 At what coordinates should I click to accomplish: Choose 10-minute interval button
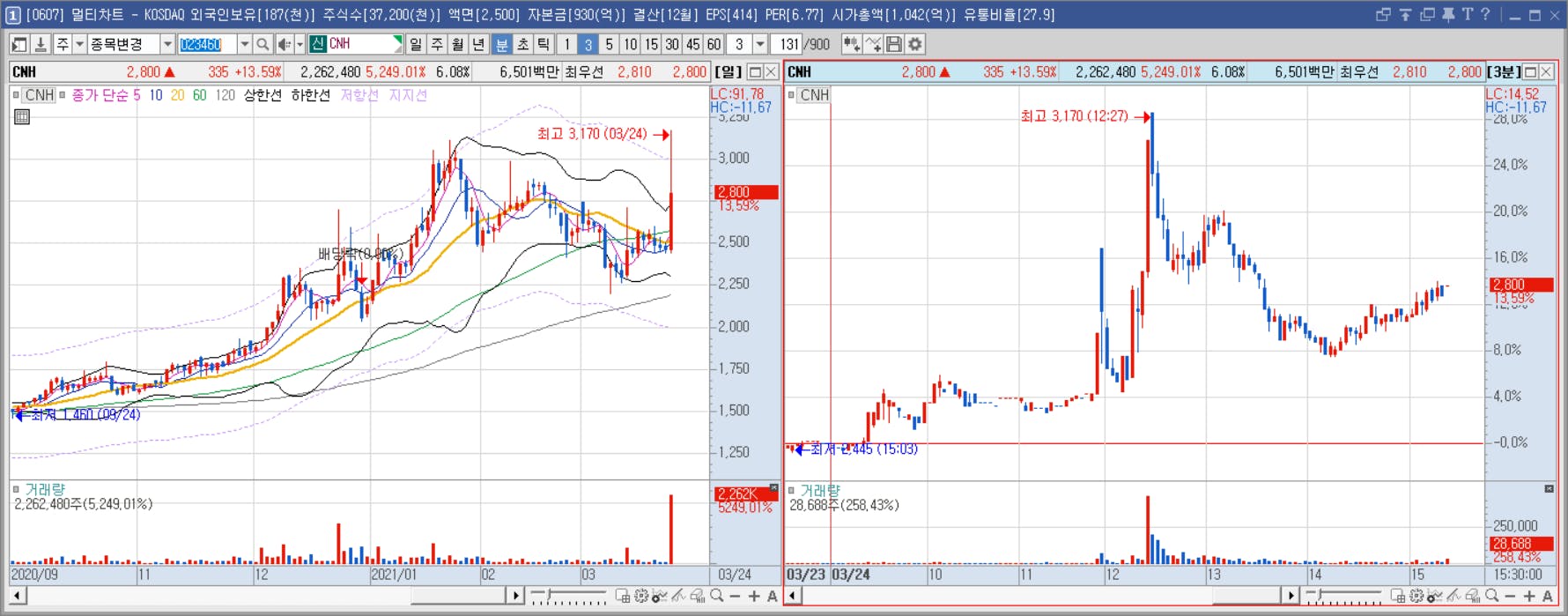pyautogui.click(x=631, y=44)
